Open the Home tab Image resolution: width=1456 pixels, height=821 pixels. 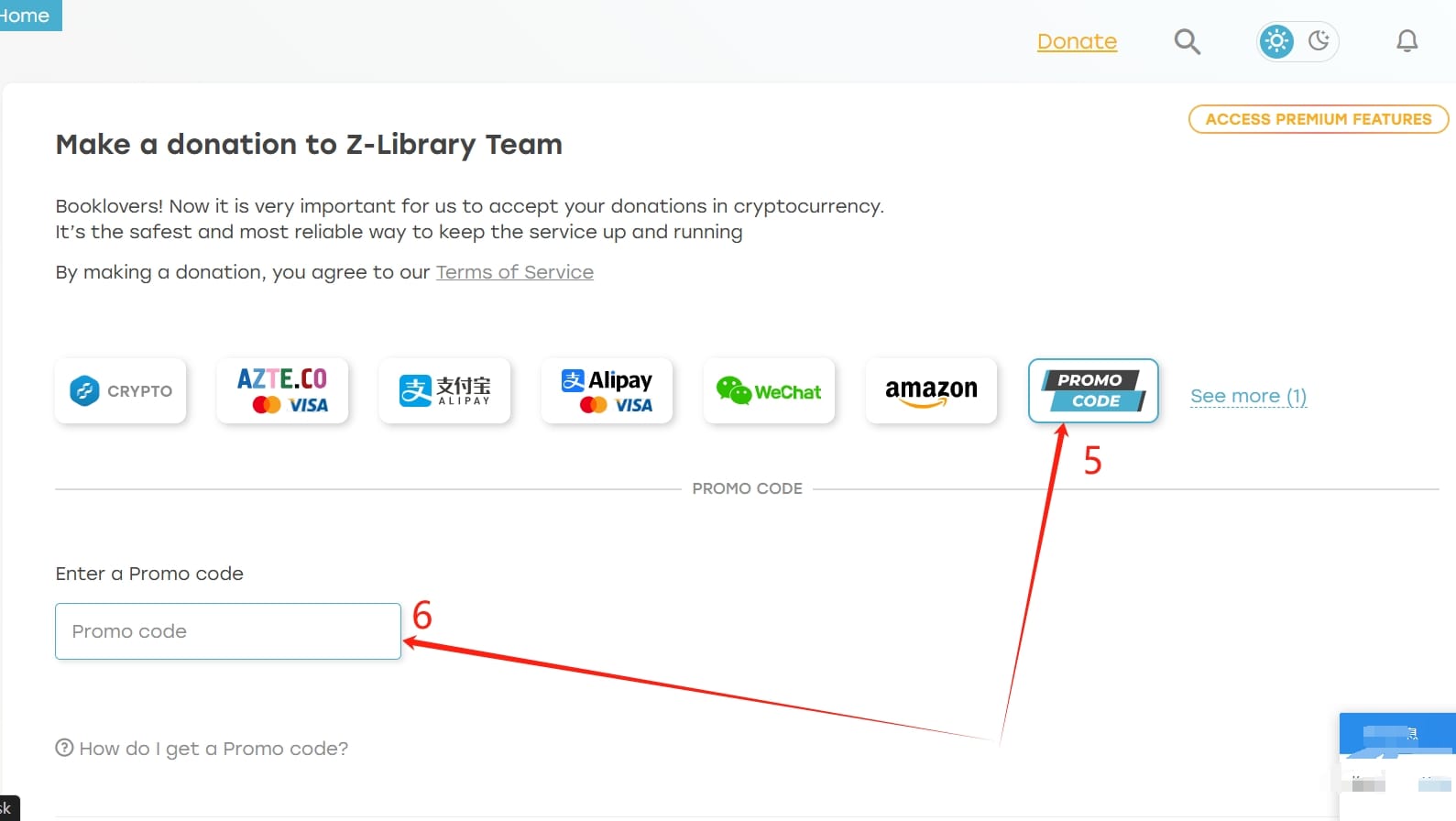click(x=25, y=16)
